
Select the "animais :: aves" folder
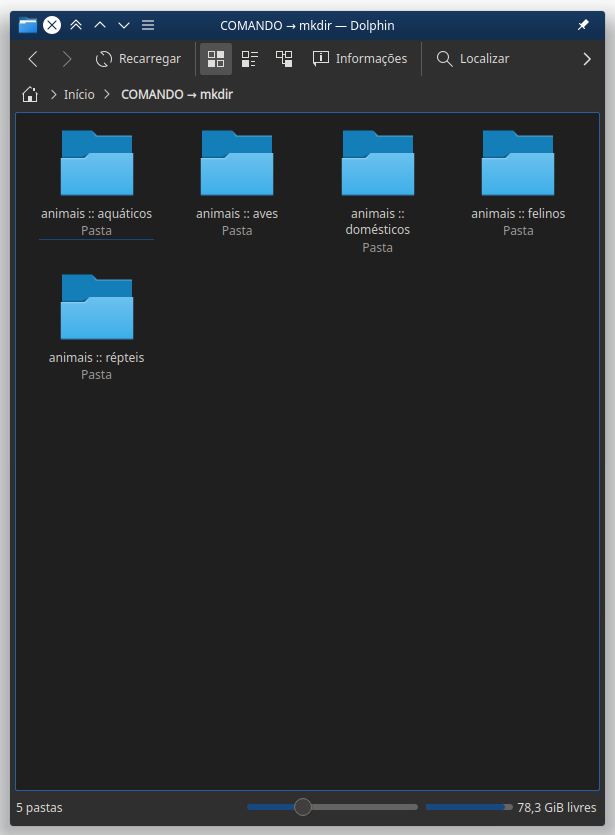tap(237, 164)
